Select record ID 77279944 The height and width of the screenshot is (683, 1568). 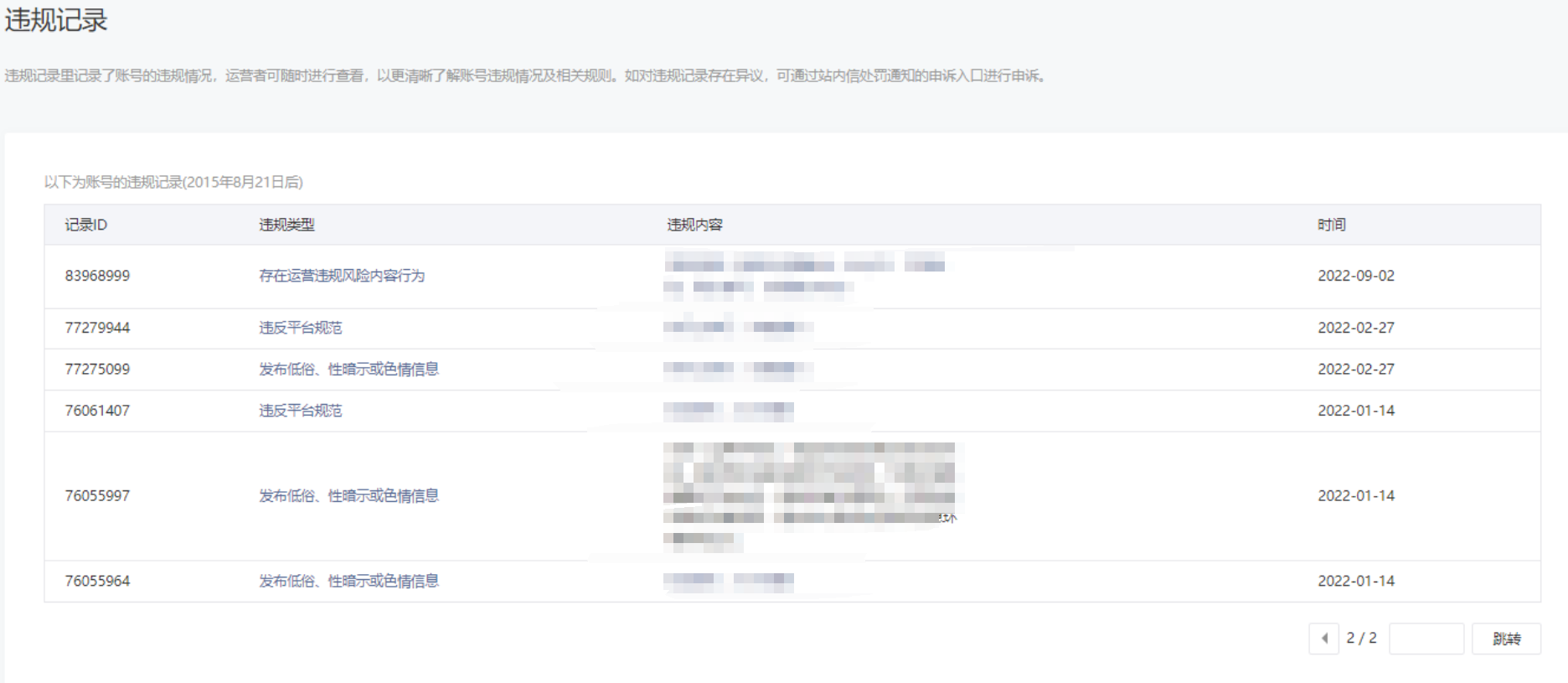click(97, 328)
